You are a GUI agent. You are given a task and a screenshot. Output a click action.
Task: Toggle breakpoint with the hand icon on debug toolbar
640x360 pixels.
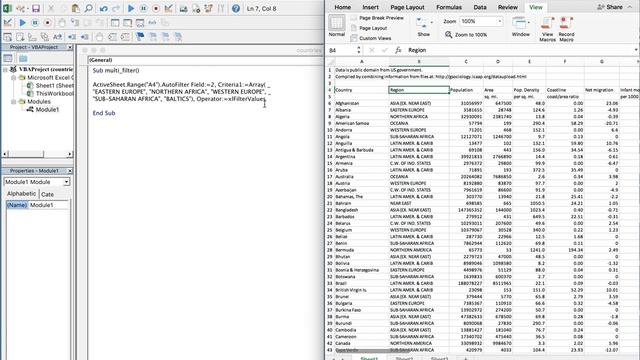point(62,23)
